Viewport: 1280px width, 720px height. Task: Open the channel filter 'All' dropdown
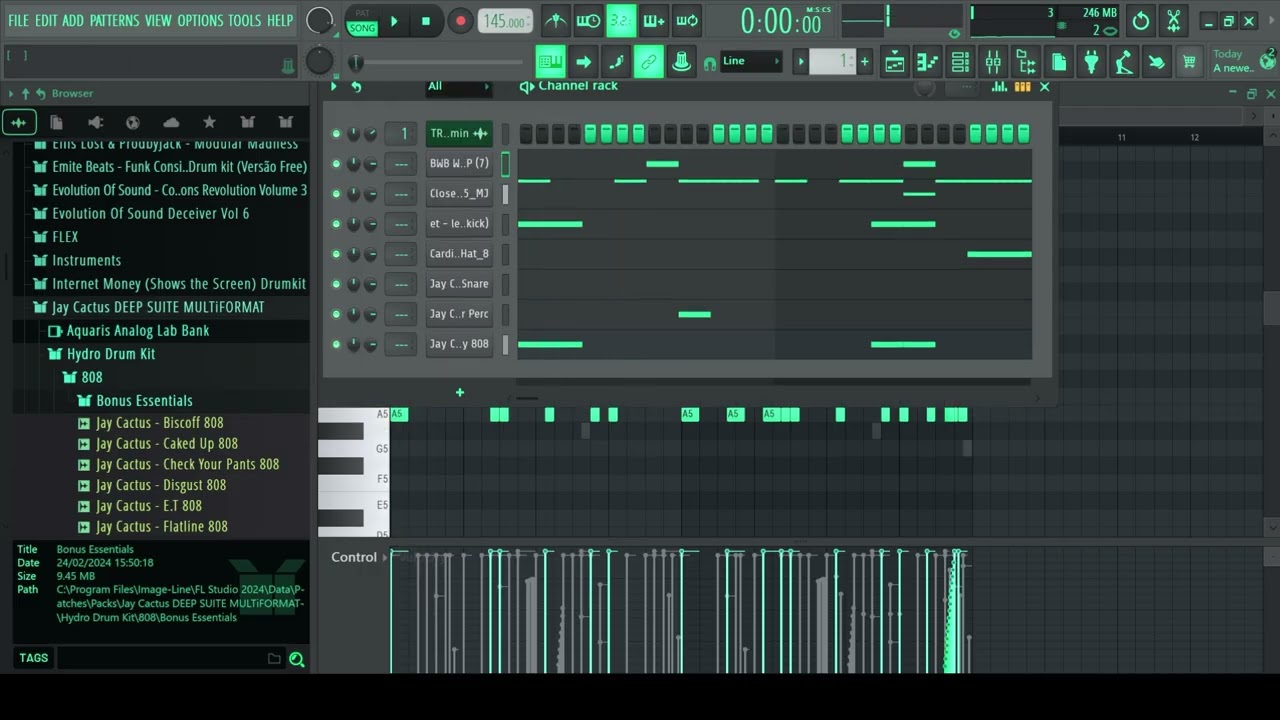459,87
